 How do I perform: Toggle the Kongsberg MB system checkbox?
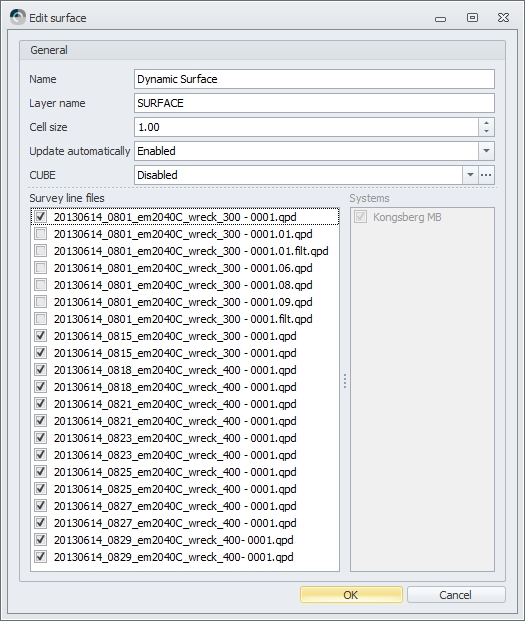click(360, 217)
